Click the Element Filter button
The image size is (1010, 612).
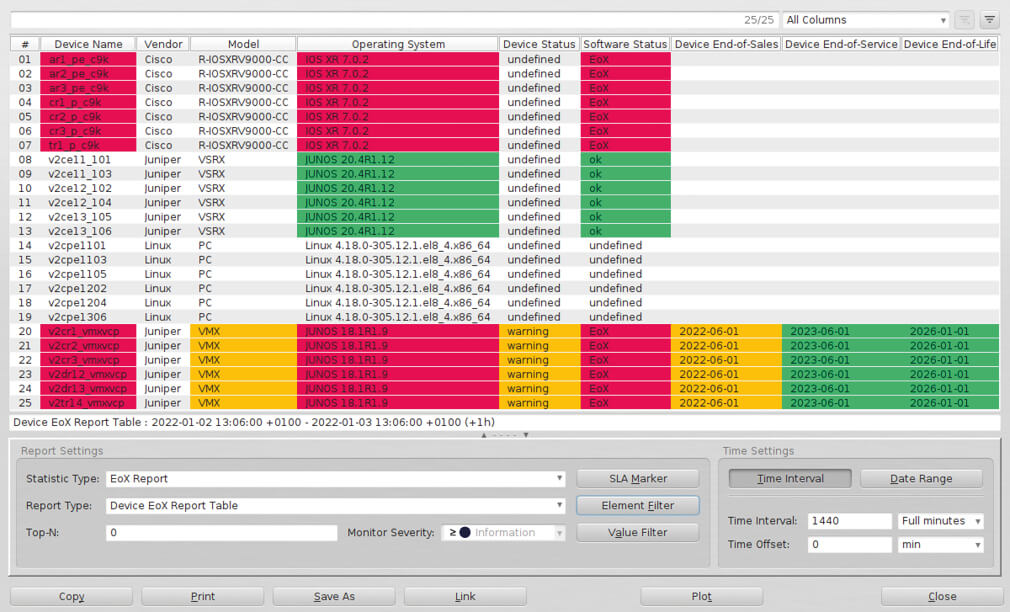click(x=638, y=506)
